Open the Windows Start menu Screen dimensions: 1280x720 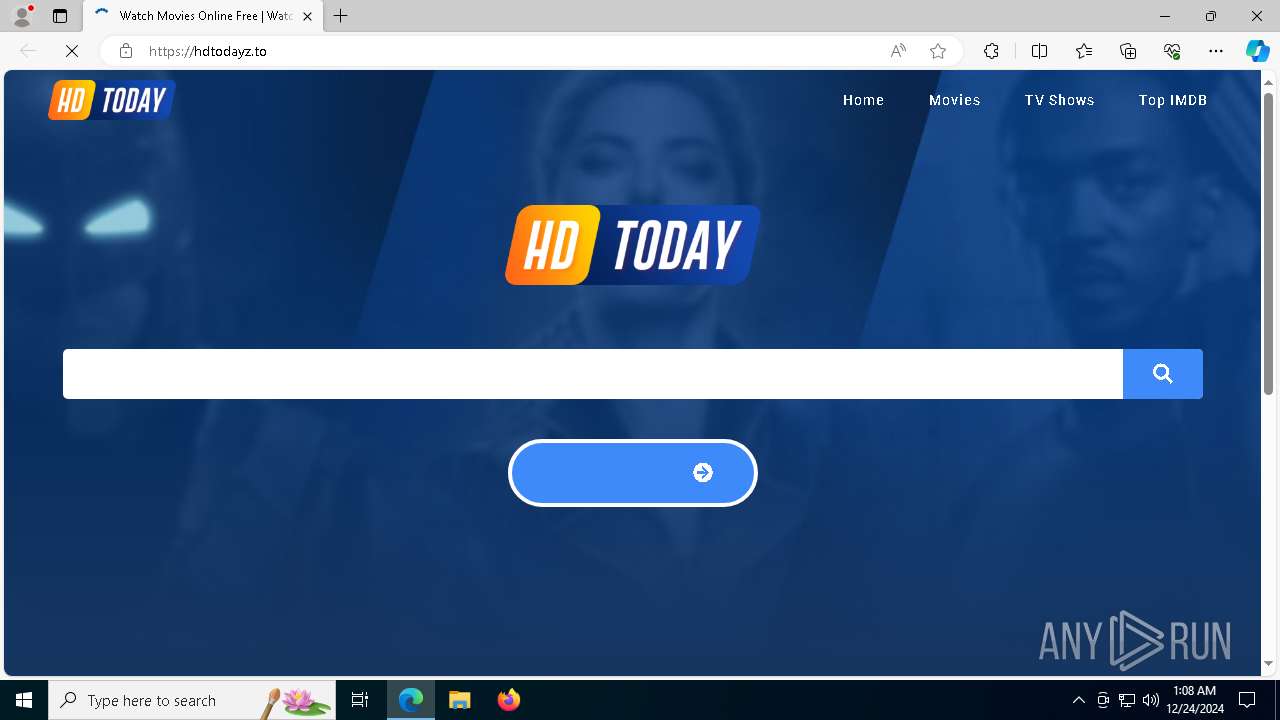(x=24, y=700)
